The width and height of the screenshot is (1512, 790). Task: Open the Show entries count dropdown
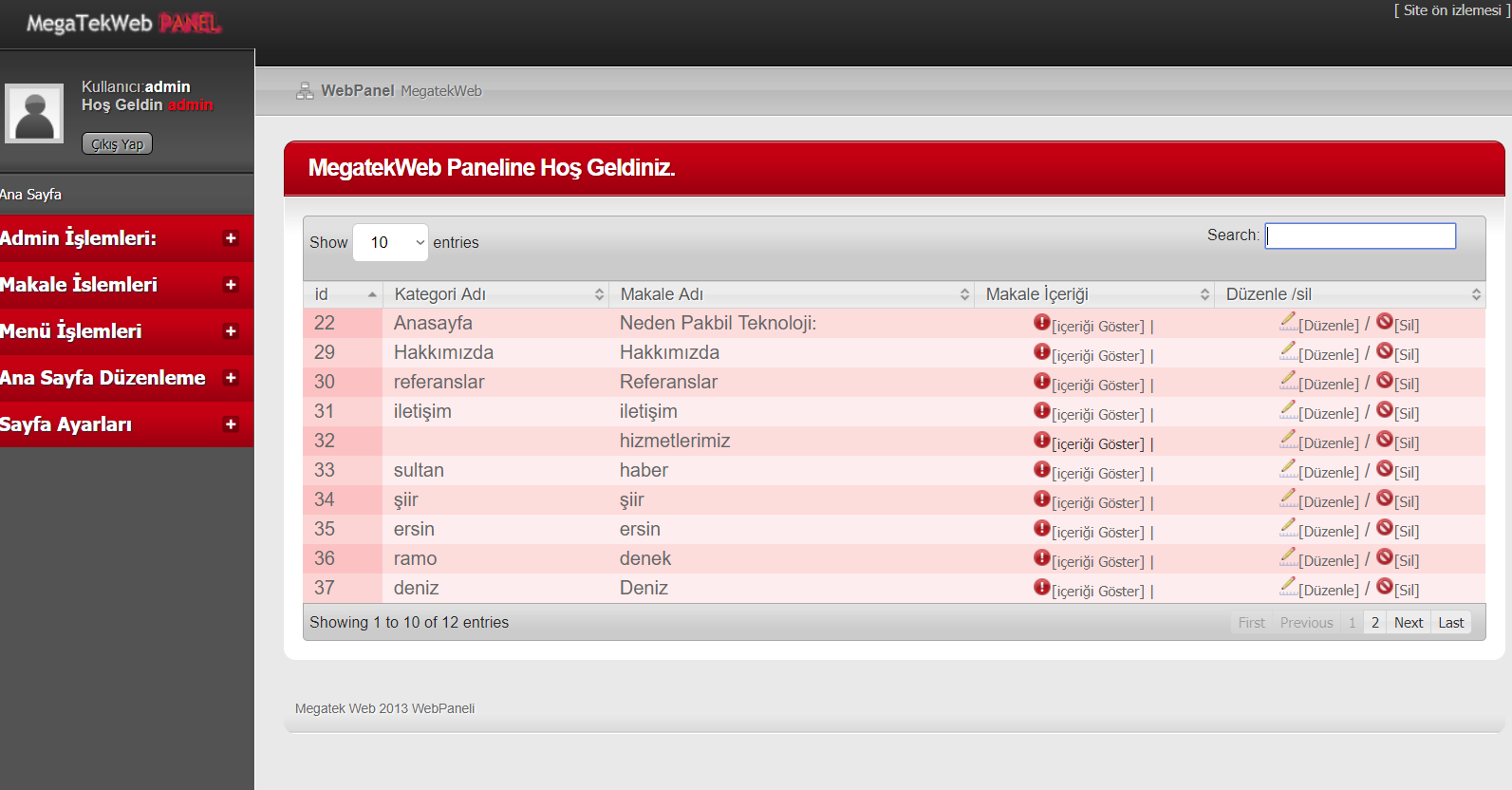390,243
